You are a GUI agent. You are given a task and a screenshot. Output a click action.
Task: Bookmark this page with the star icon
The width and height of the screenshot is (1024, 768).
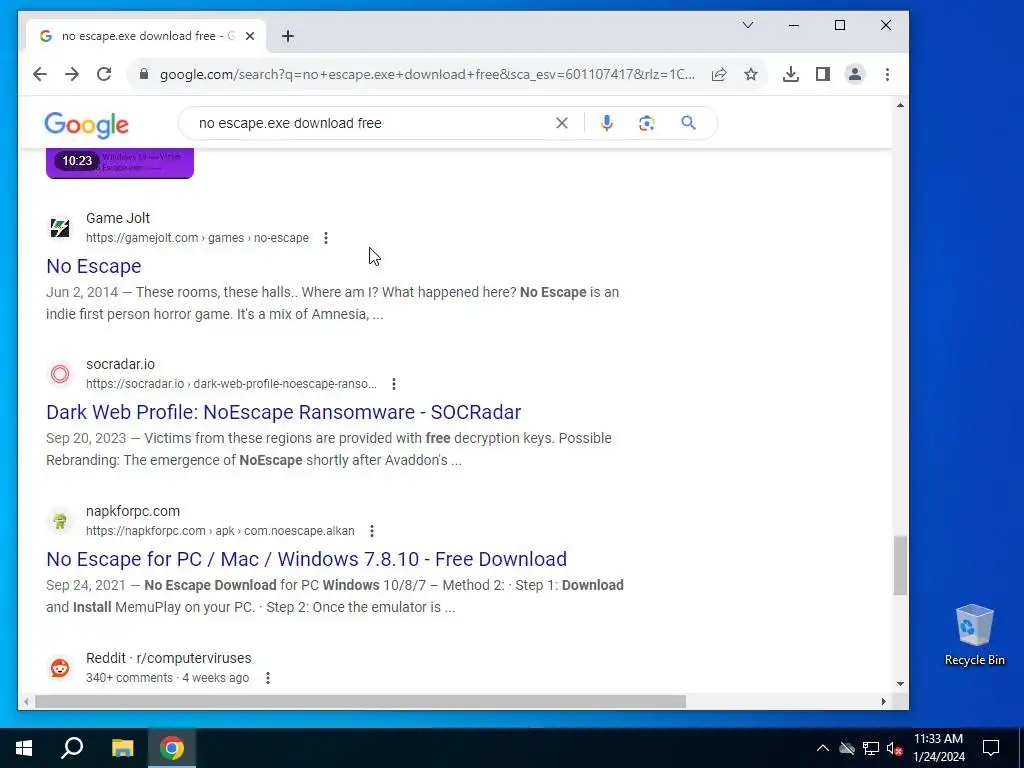(x=751, y=74)
